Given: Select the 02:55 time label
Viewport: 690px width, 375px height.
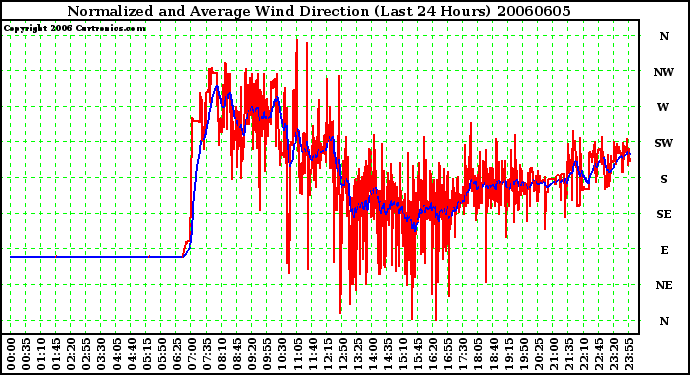Looking at the screenshot, I should [86, 354].
